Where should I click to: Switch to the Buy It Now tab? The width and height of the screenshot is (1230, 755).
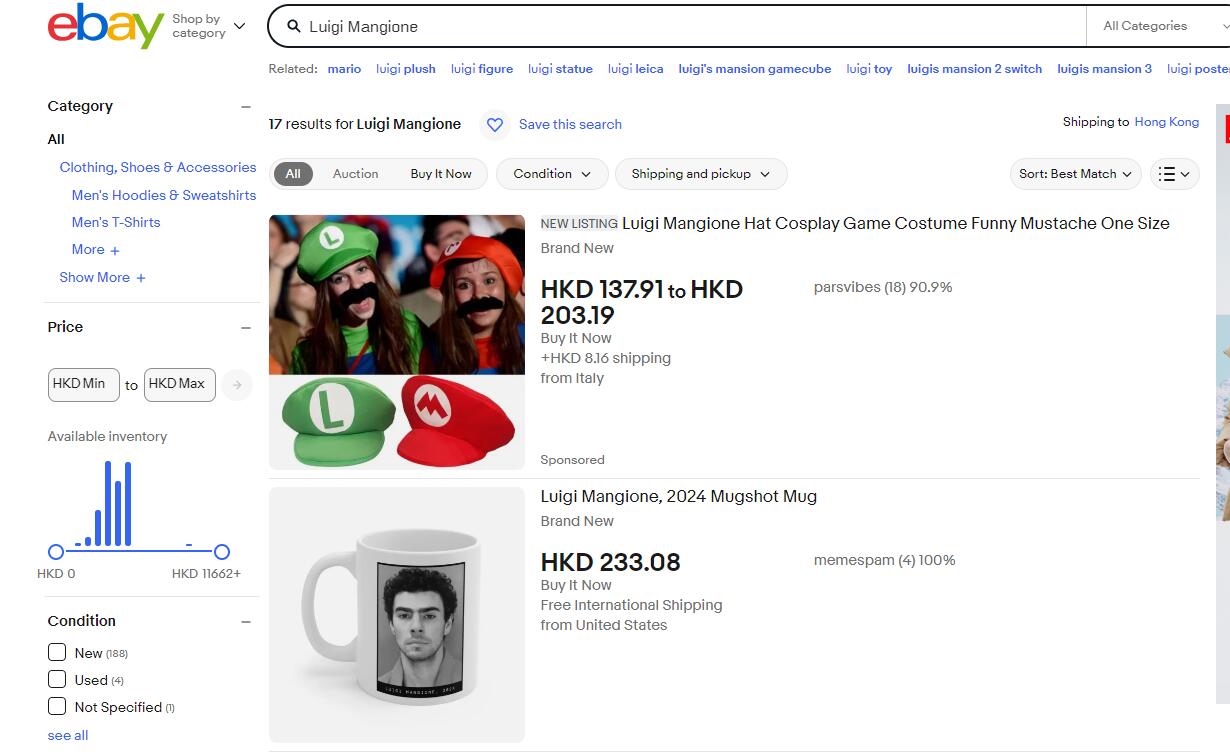coord(441,174)
